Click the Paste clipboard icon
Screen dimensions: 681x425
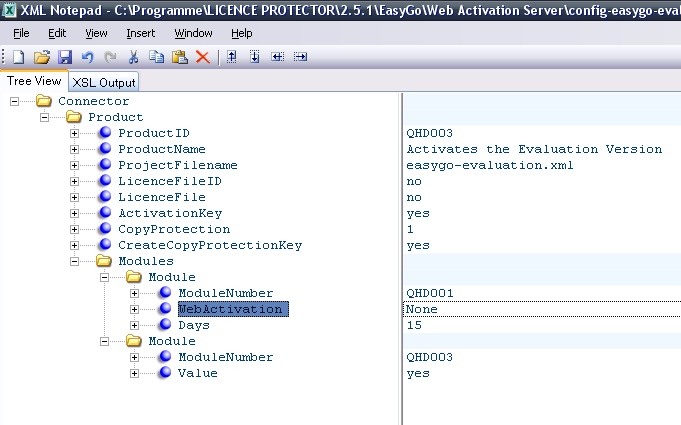pyautogui.click(x=180, y=57)
